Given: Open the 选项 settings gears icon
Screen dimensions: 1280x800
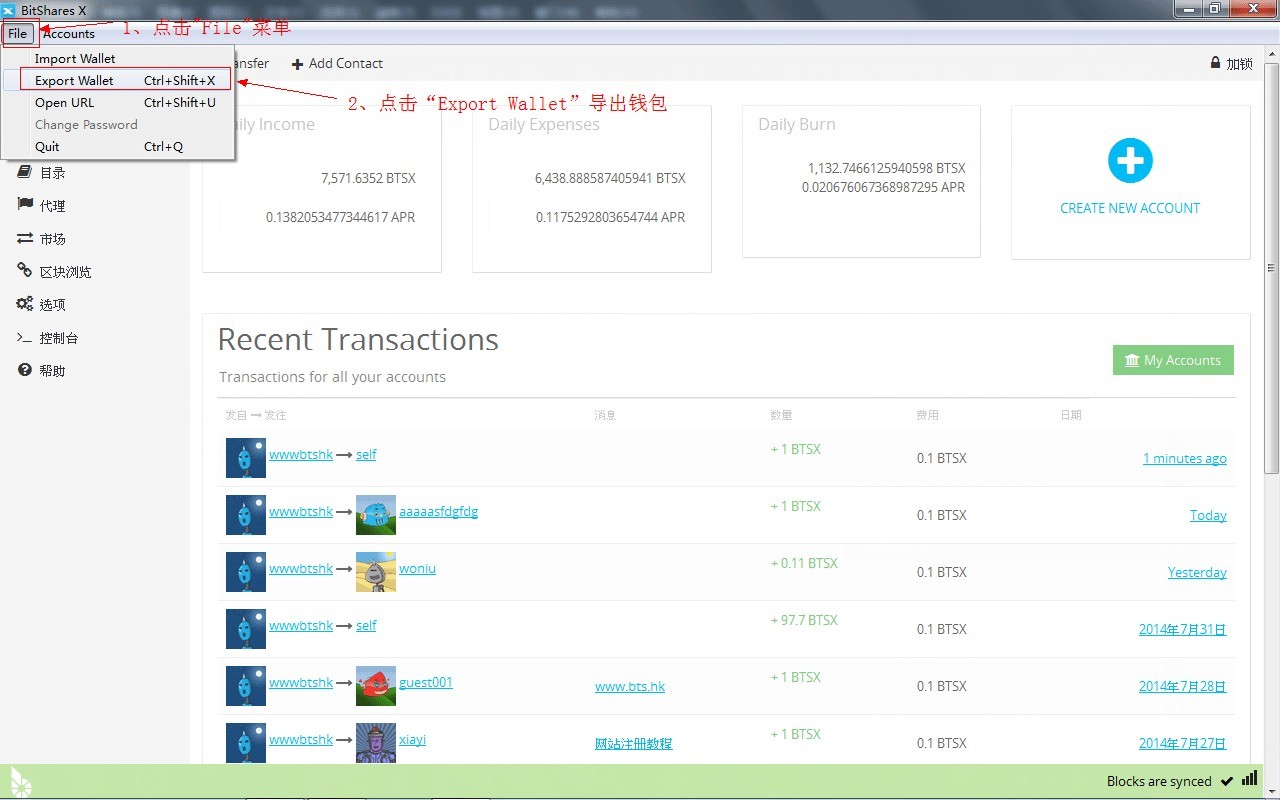Looking at the screenshot, I should pyautogui.click(x=25, y=304).
